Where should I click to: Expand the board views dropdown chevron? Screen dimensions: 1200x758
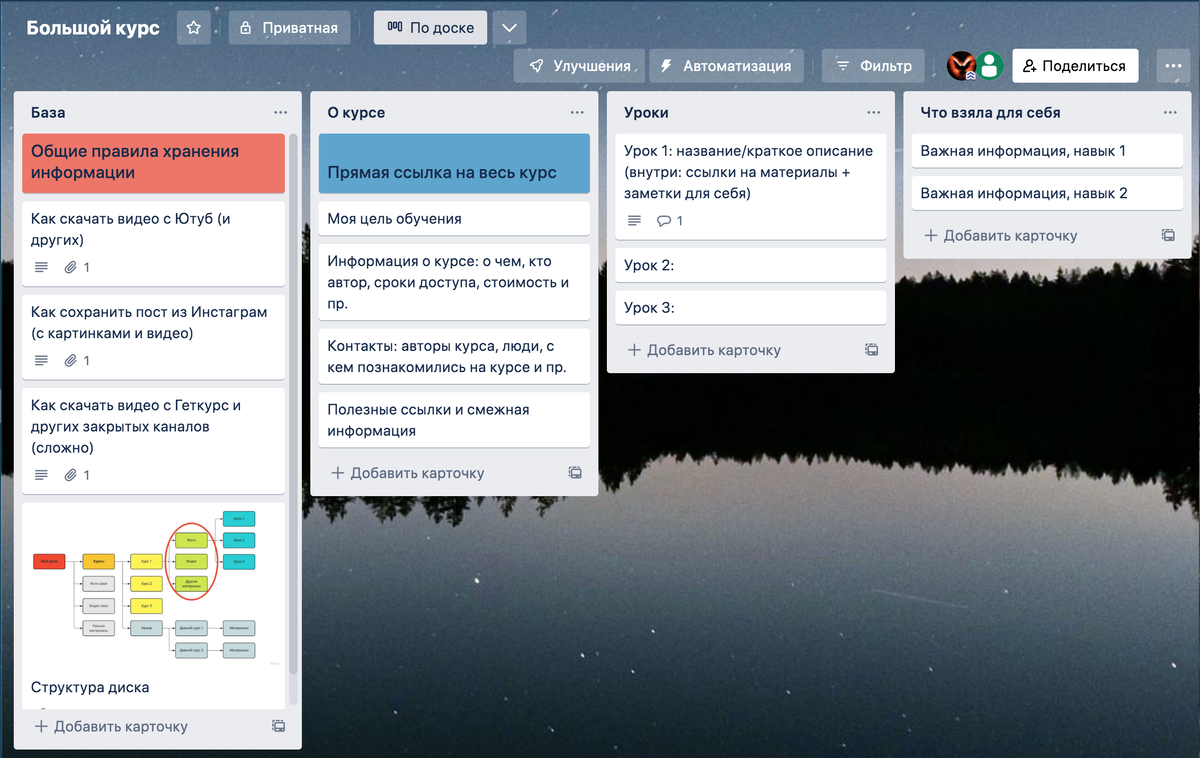(509, 28)
